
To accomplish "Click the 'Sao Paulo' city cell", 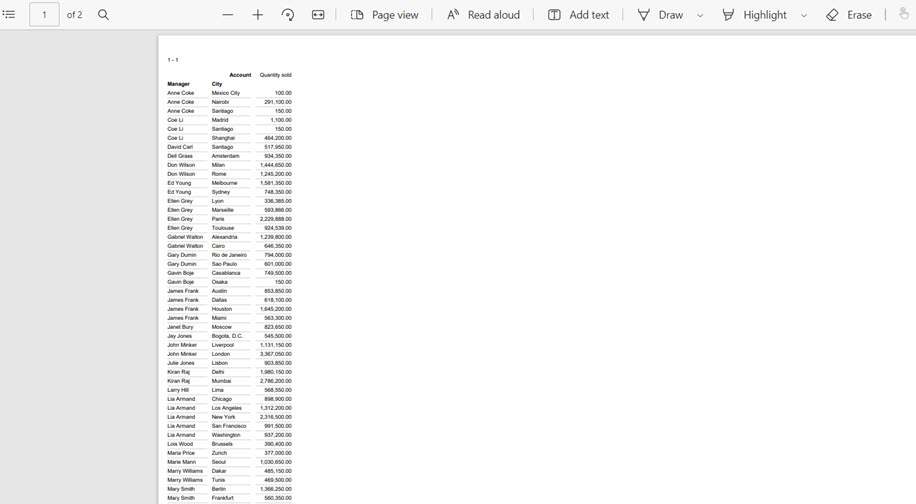I will (x=224, y=264).
